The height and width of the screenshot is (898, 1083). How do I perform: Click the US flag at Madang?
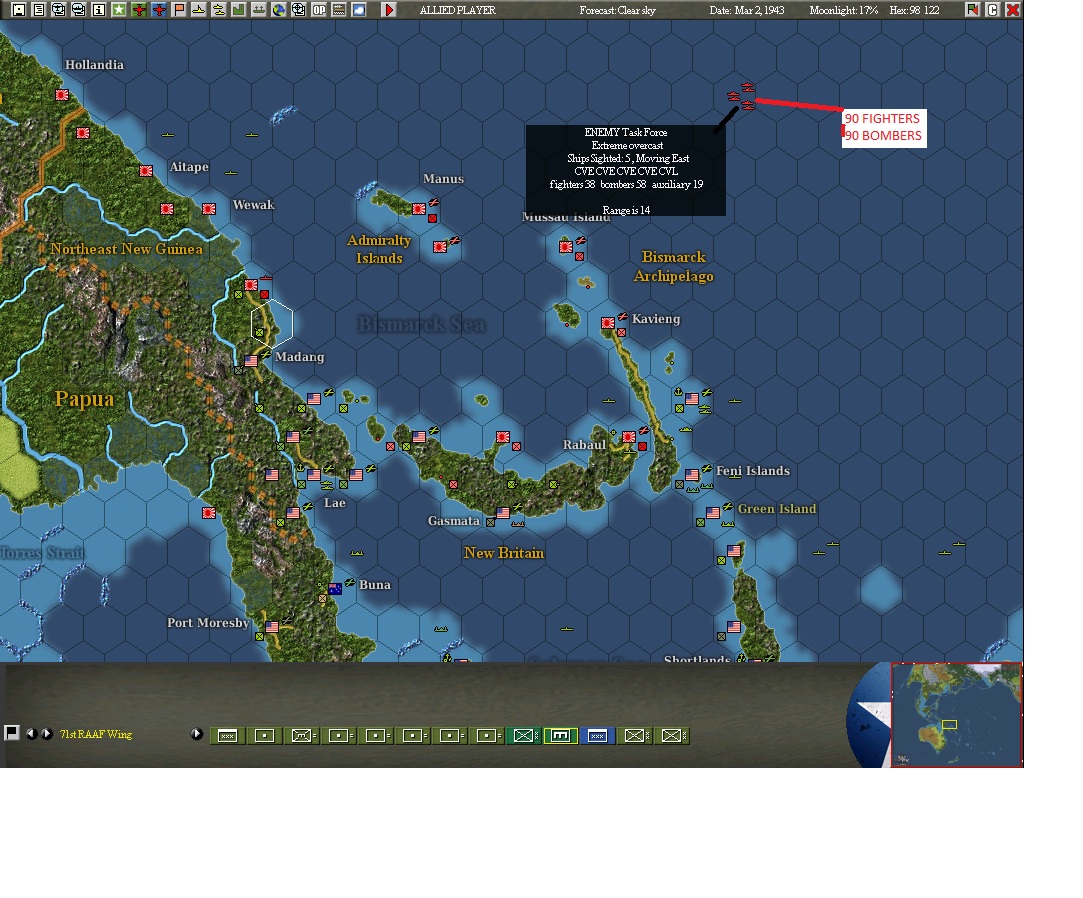251,361
